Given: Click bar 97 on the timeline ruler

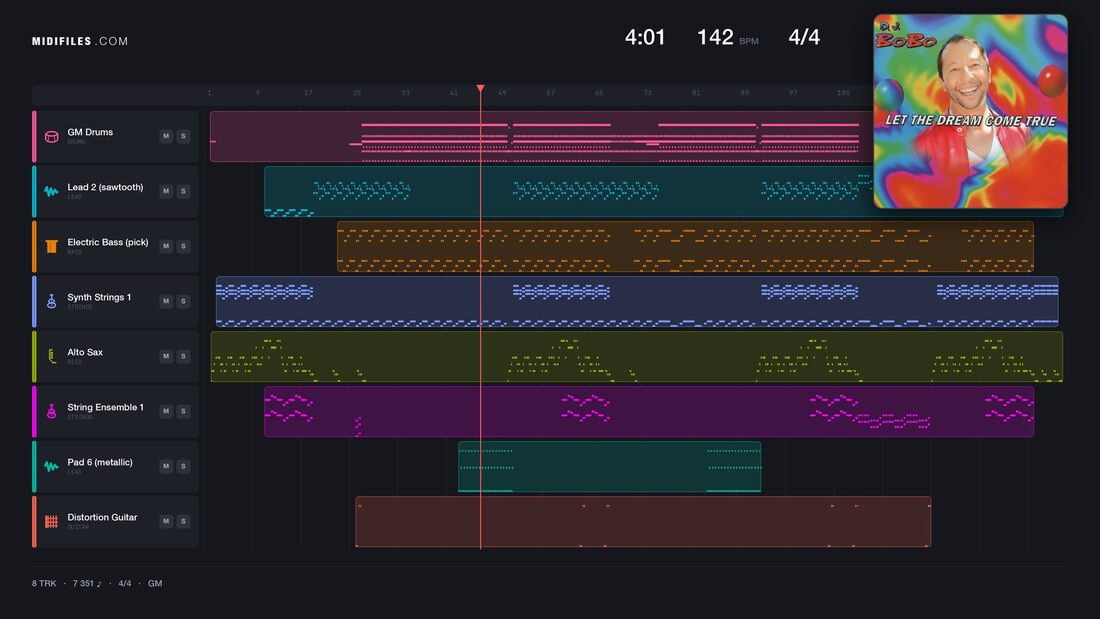Looking at the screenshot, I should point(793,93).
